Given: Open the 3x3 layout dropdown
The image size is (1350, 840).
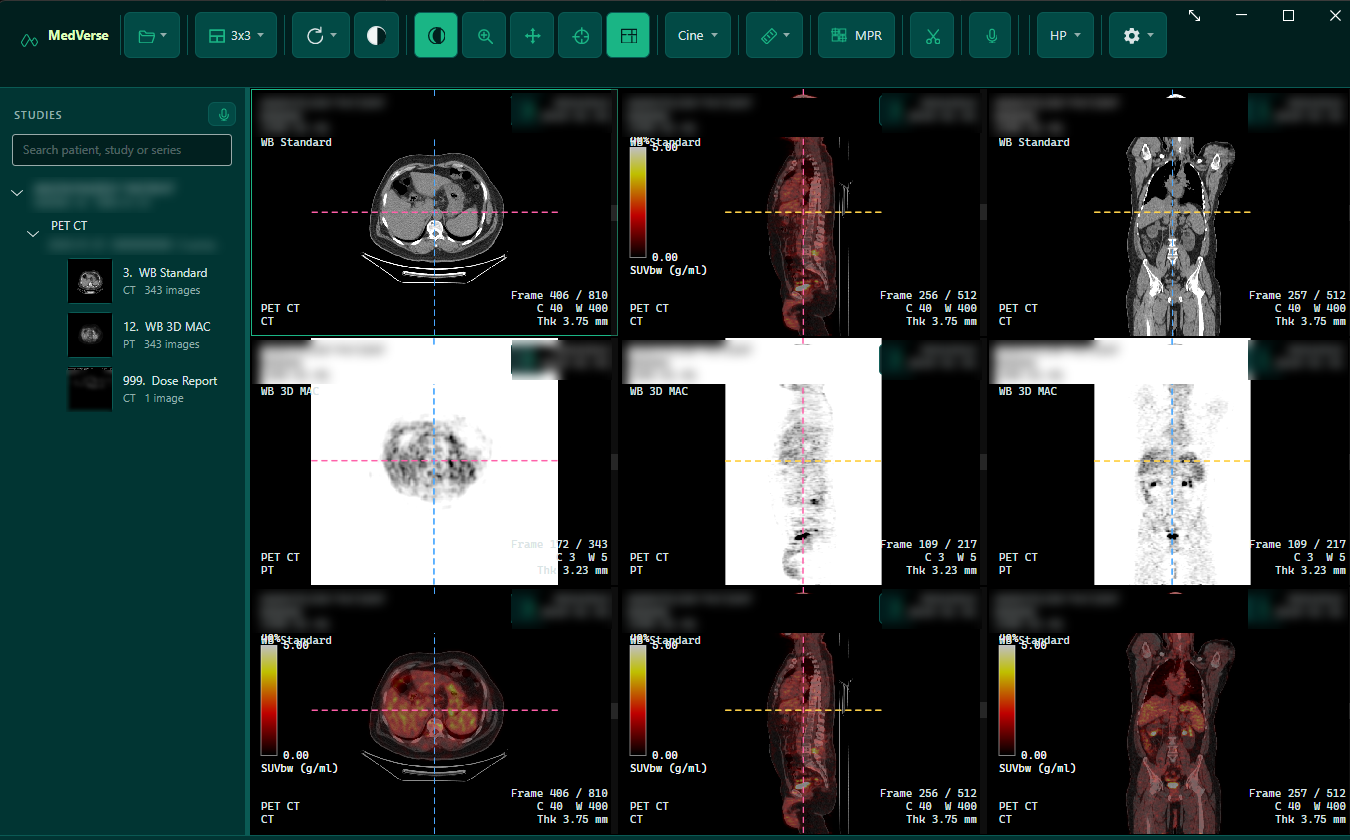Looking at the screenshot, I should (236, 36).
